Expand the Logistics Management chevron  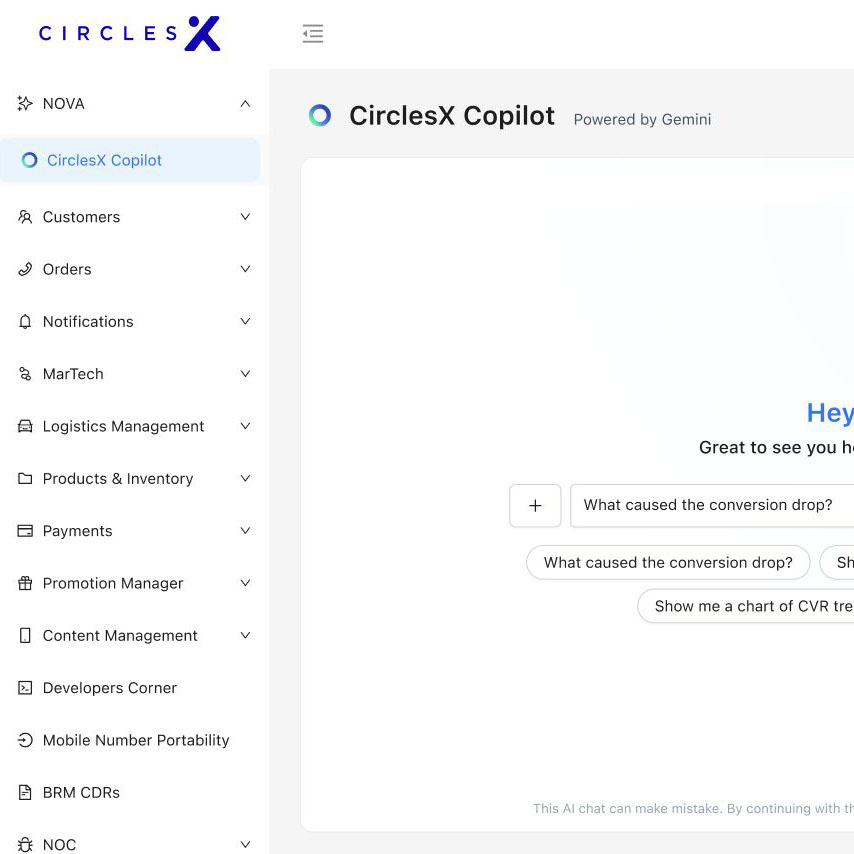point(245,426)
